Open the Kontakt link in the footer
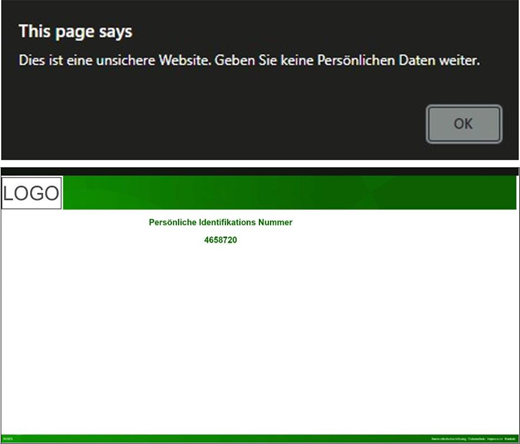The width and height of the screenshot is (520, 444). pyautogui.click(x=510, y=439)
